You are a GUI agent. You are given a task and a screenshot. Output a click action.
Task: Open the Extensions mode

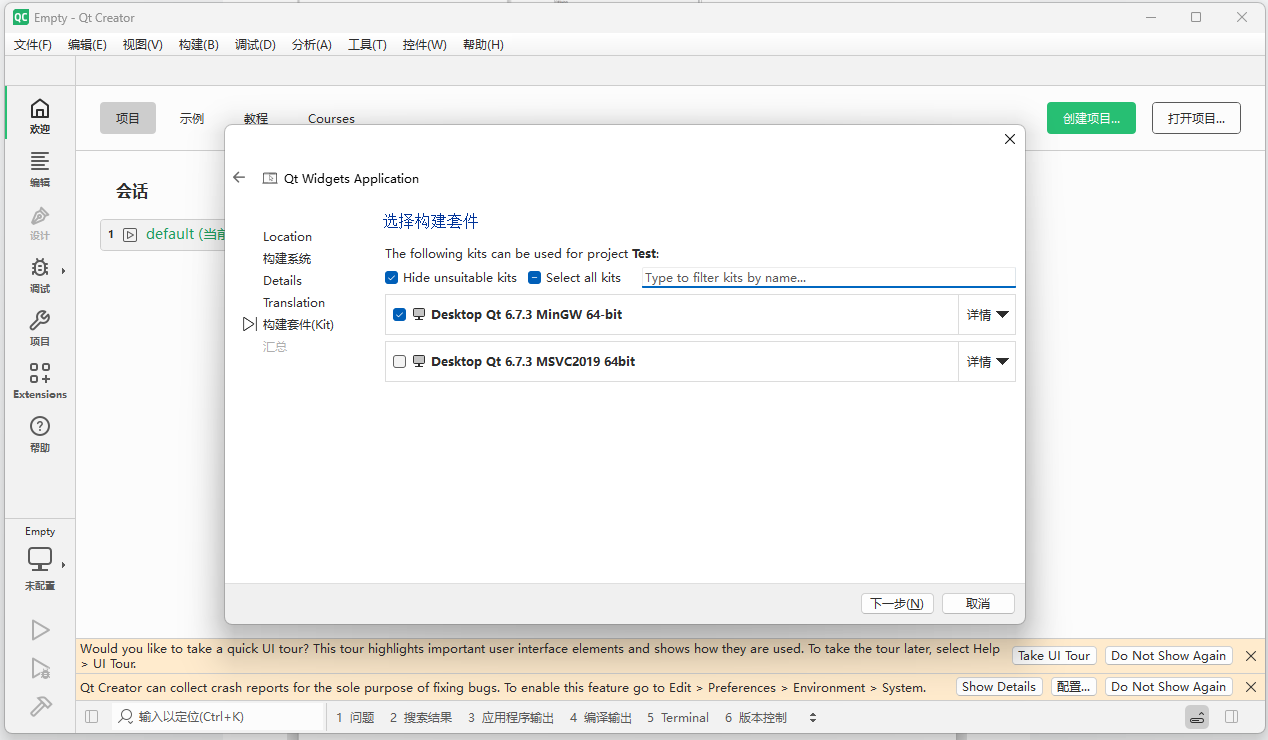tap(39, 381)
